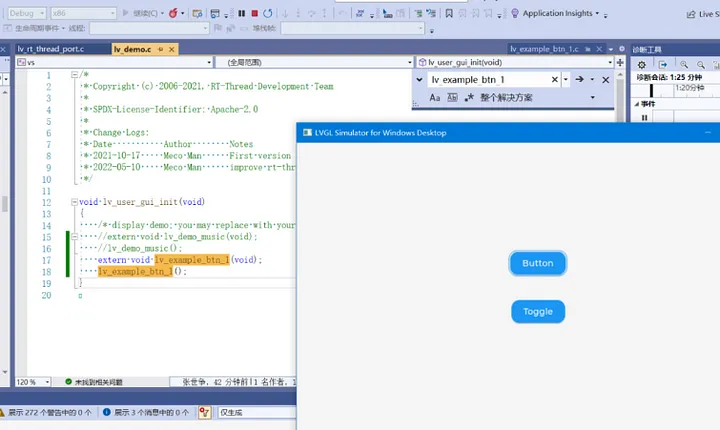Viewport: 720px width, 430px height.
Task: Open the build-only (仅生成) dropdown
Action: (257, 413)
